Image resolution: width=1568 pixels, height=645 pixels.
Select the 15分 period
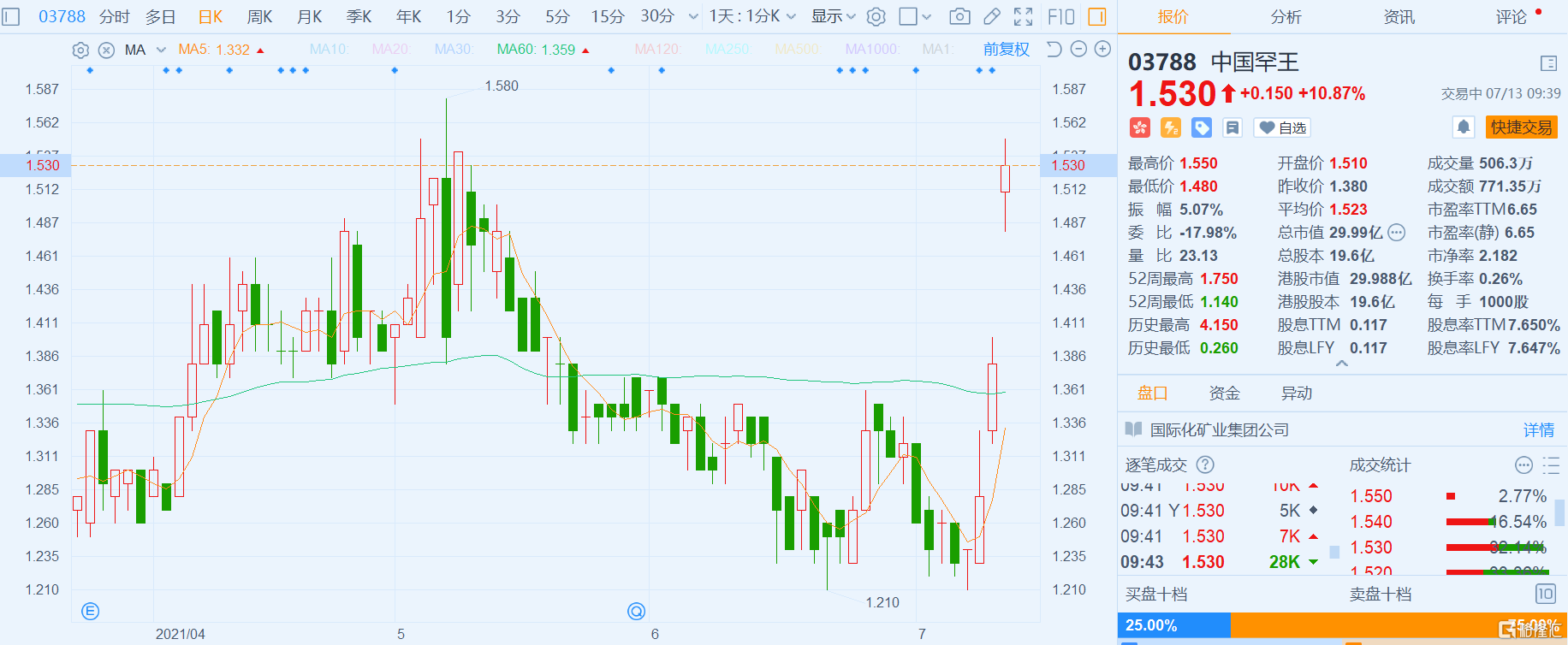(x=608, y=16)
